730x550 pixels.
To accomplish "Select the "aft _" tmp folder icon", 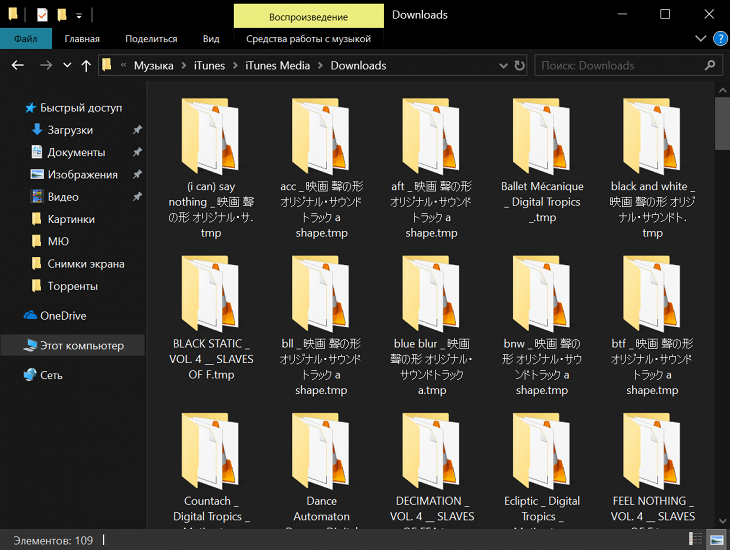I will coord(432,136).
